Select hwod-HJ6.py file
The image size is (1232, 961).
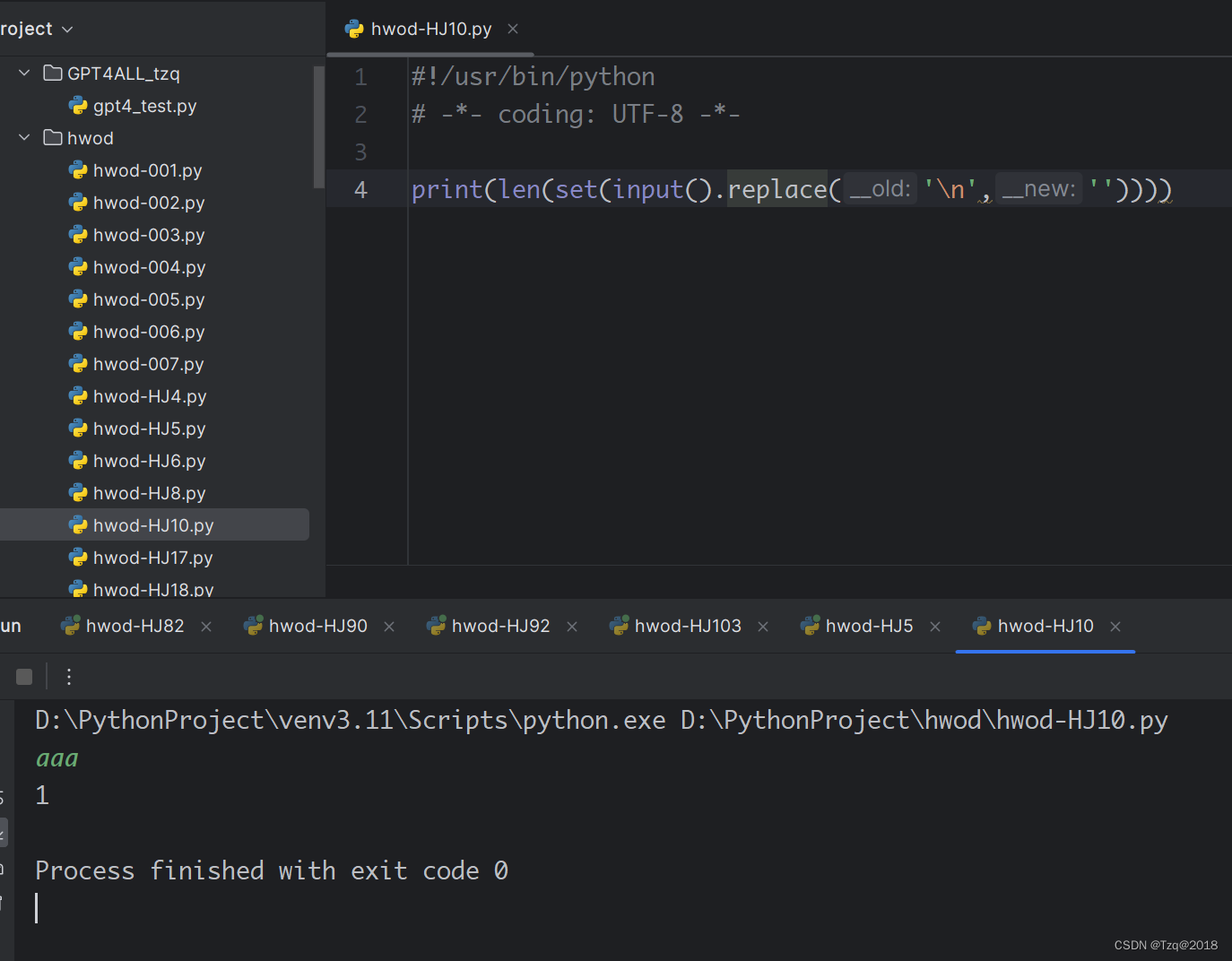coord(149,461)
